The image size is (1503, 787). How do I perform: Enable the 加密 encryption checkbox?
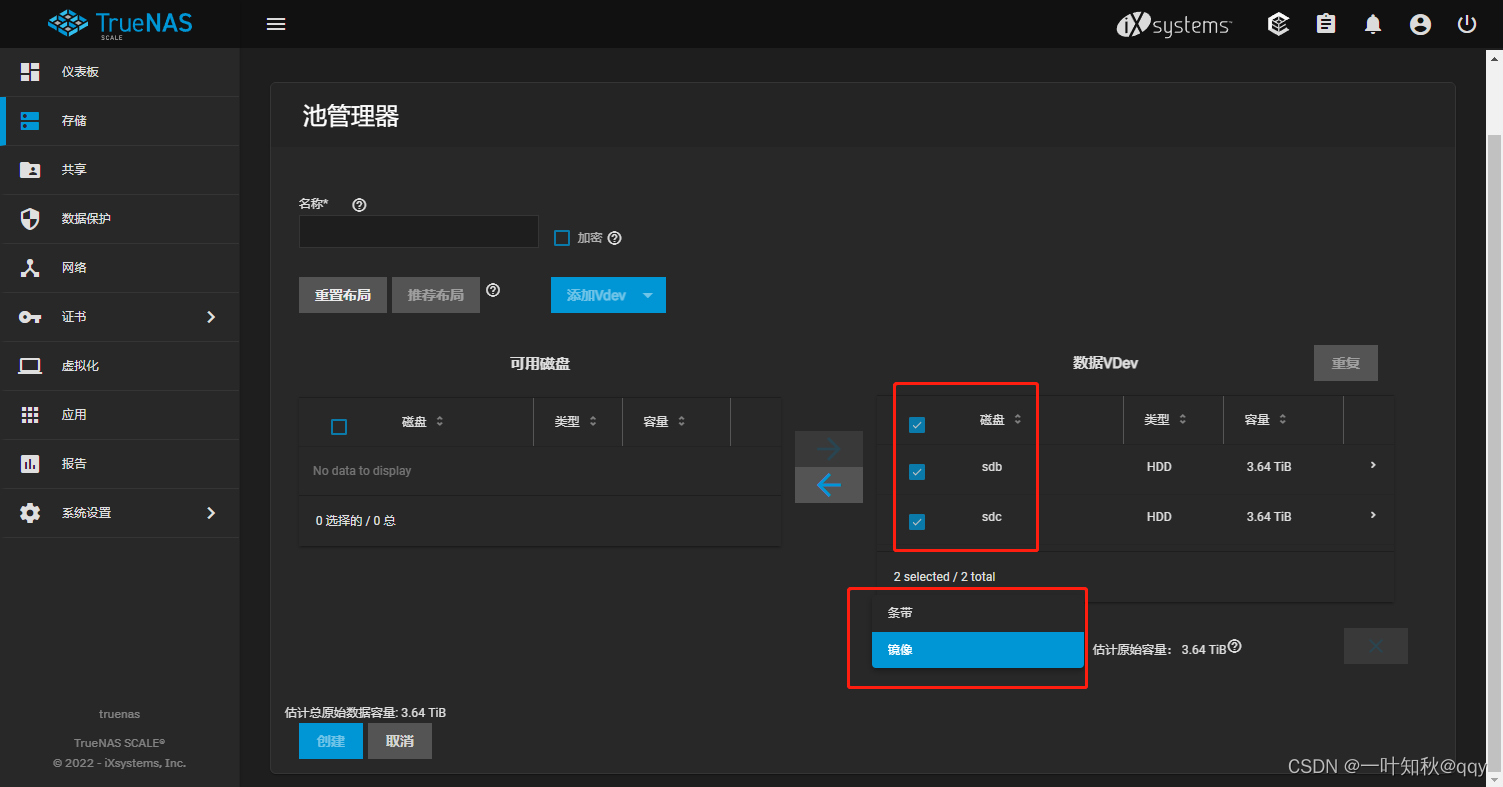click(562, 238)
